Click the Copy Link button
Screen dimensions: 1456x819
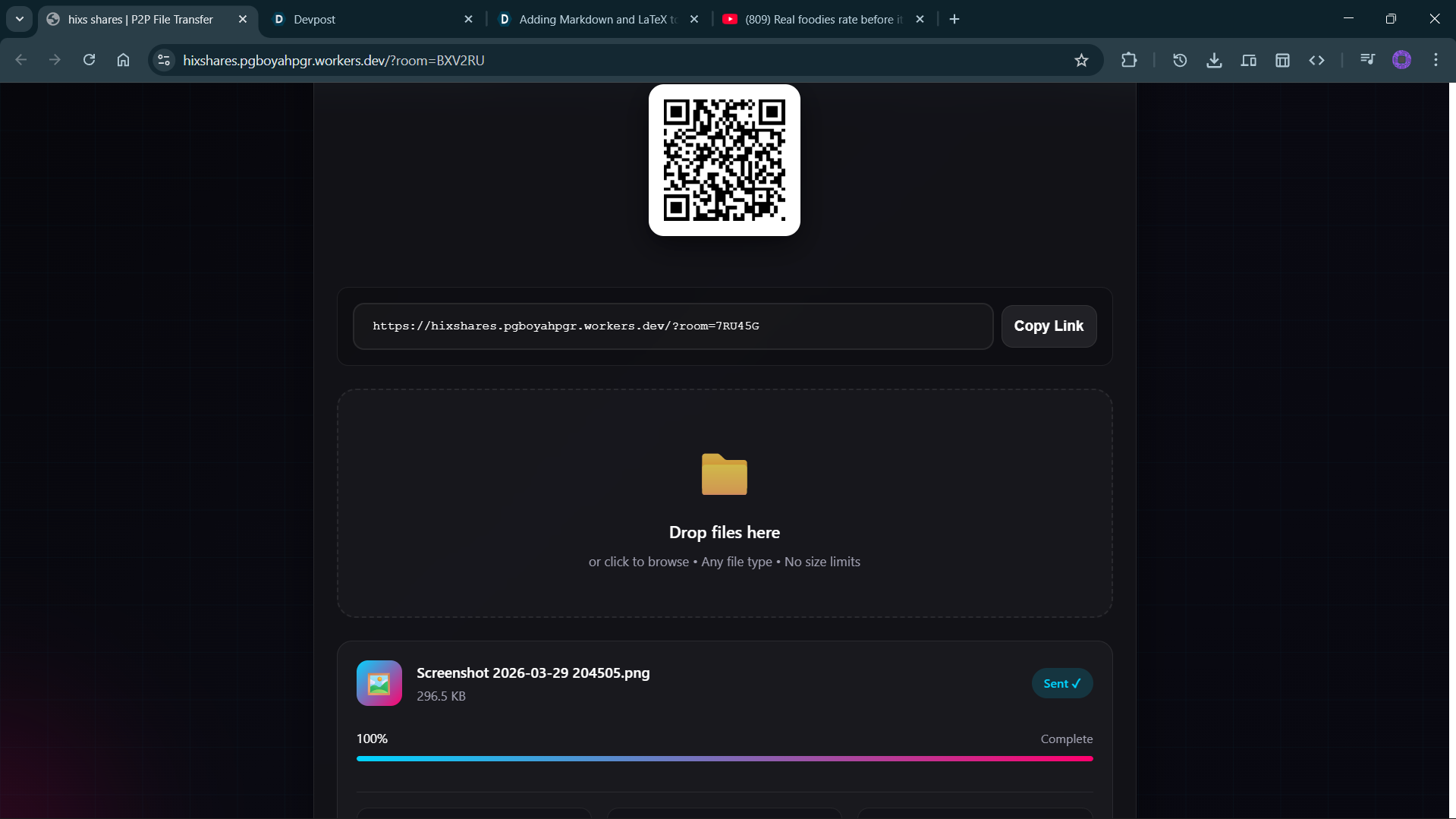click(1049, 326)
